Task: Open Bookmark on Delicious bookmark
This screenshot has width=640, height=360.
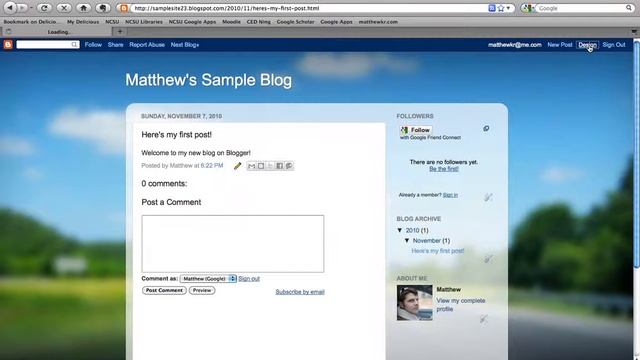Action: pyautogui.click(x=30, y=22)
